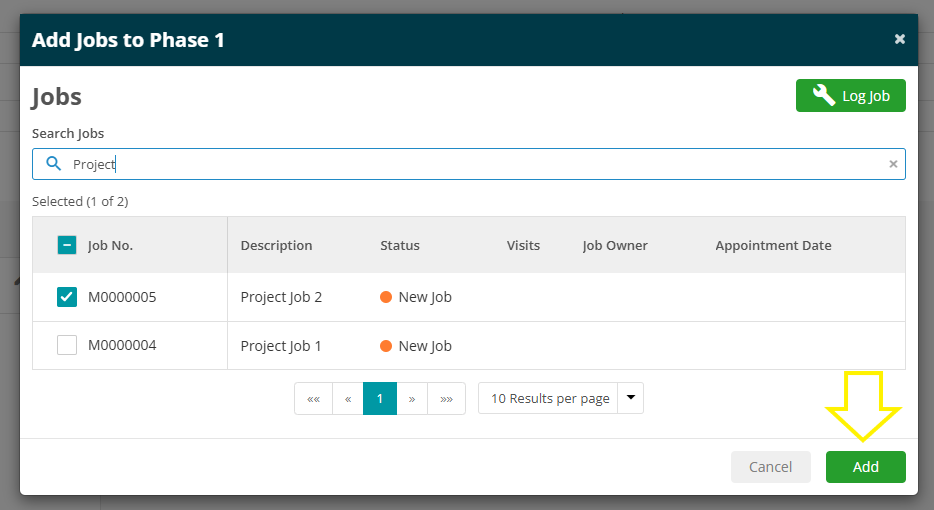The image size is (934, 510).
Task: Clear the search text with the X icon
Action: (893, 164)
